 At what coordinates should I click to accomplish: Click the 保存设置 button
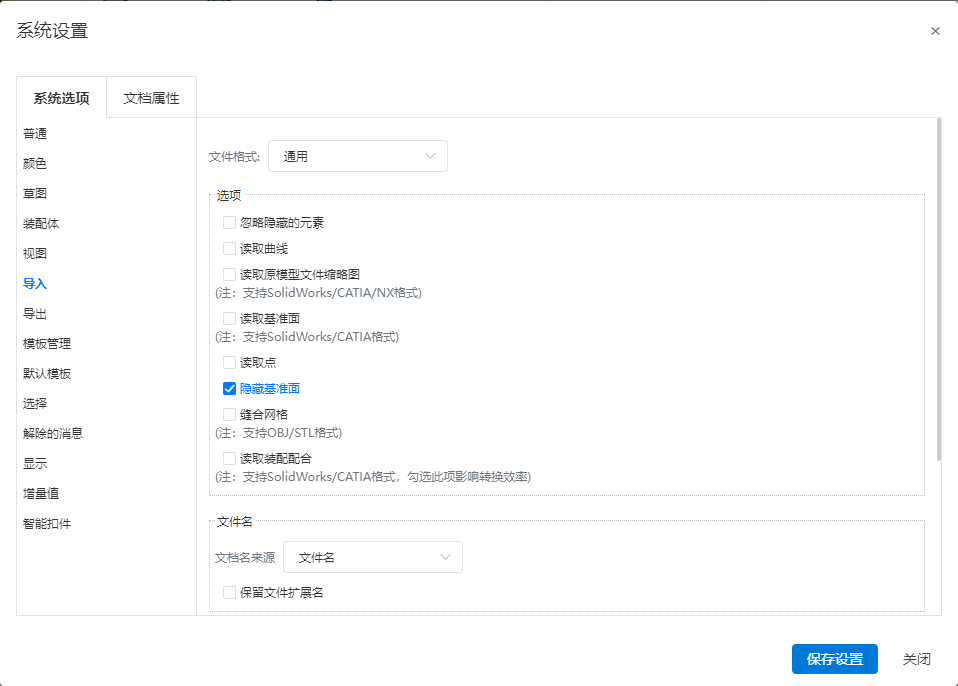(x=835, y=659)
